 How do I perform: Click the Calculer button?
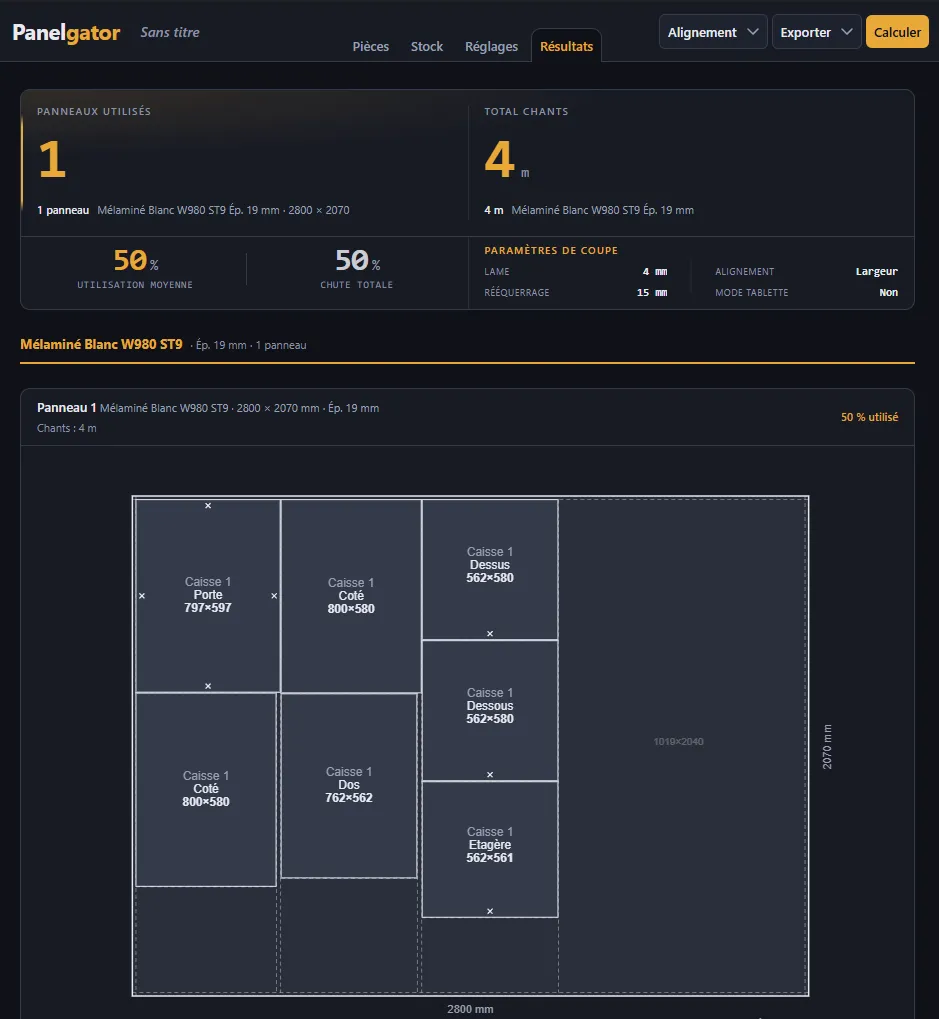pyautogui.click(x=897, y=32)
